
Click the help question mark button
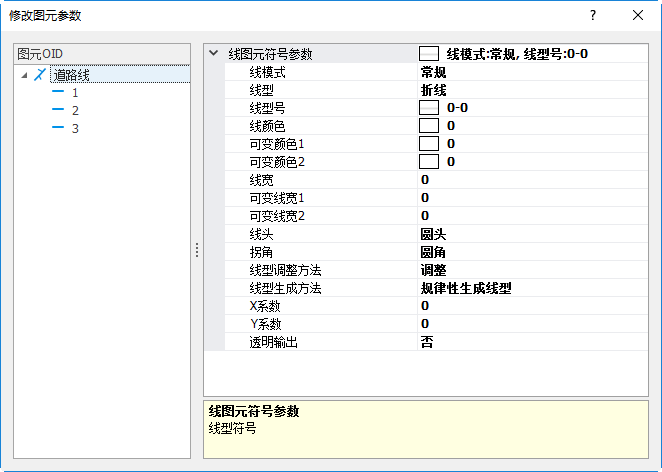coord(592,15)
